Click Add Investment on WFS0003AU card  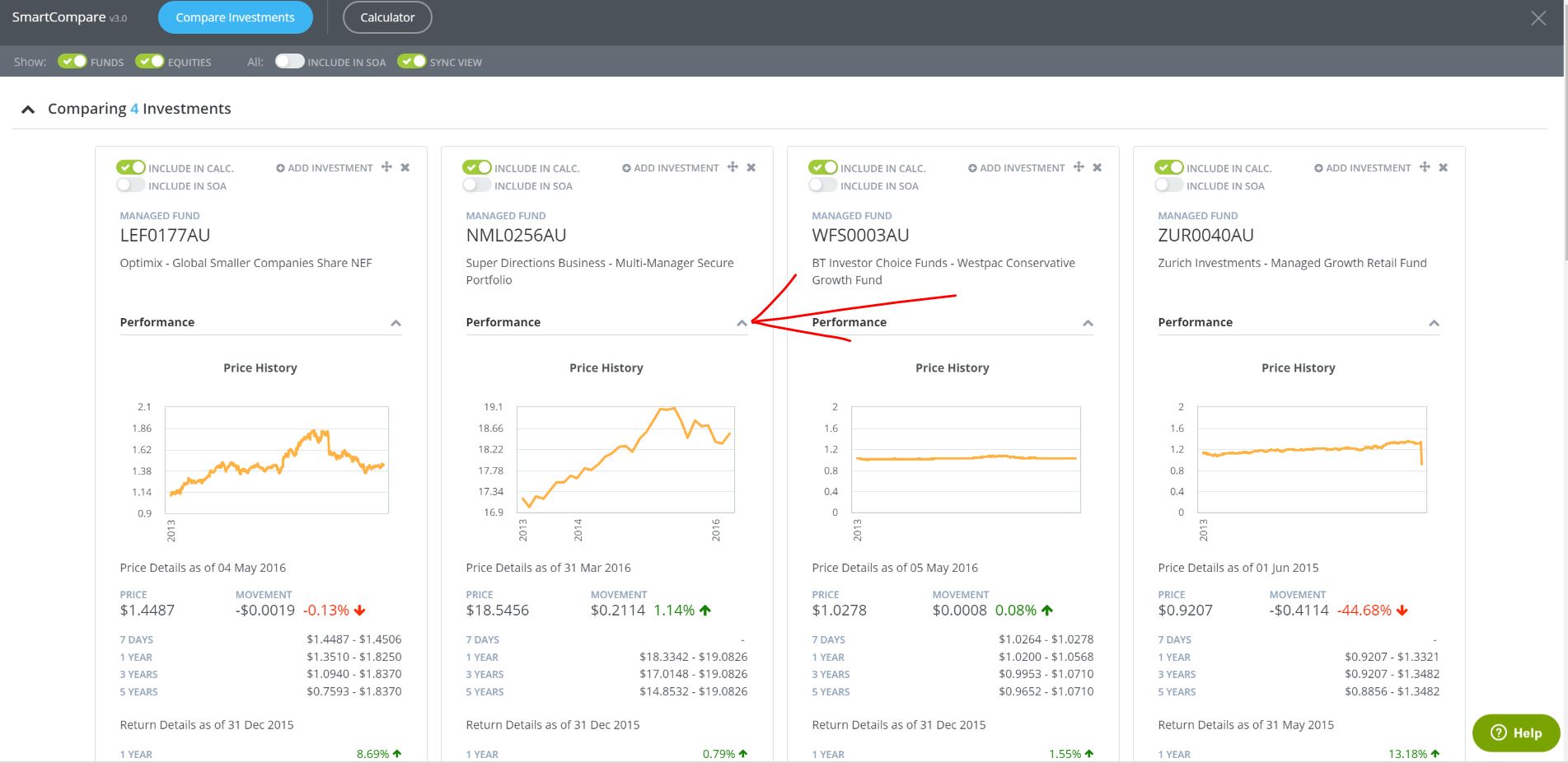(x=1017, y=168)
